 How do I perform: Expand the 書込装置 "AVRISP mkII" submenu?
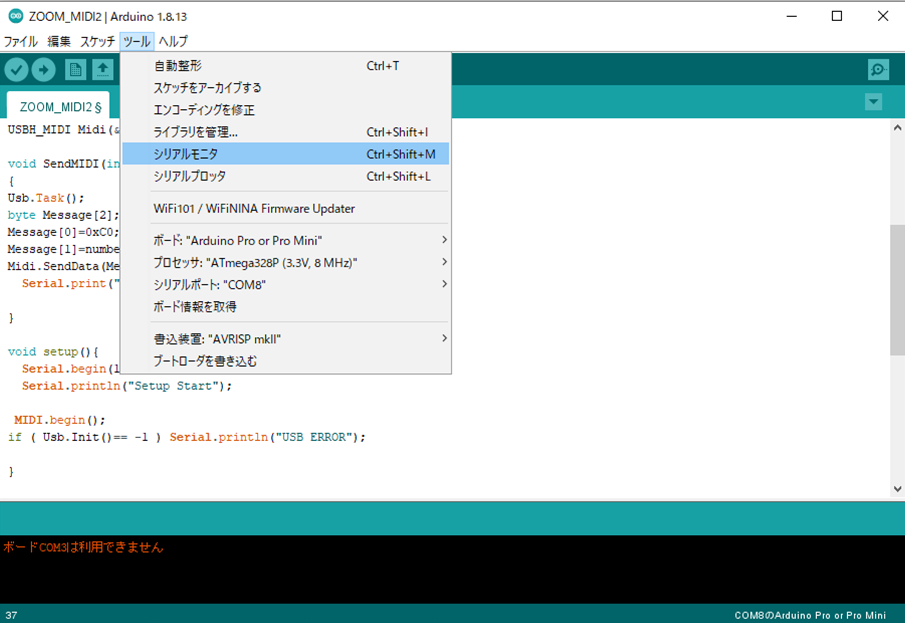pos(286,339)
